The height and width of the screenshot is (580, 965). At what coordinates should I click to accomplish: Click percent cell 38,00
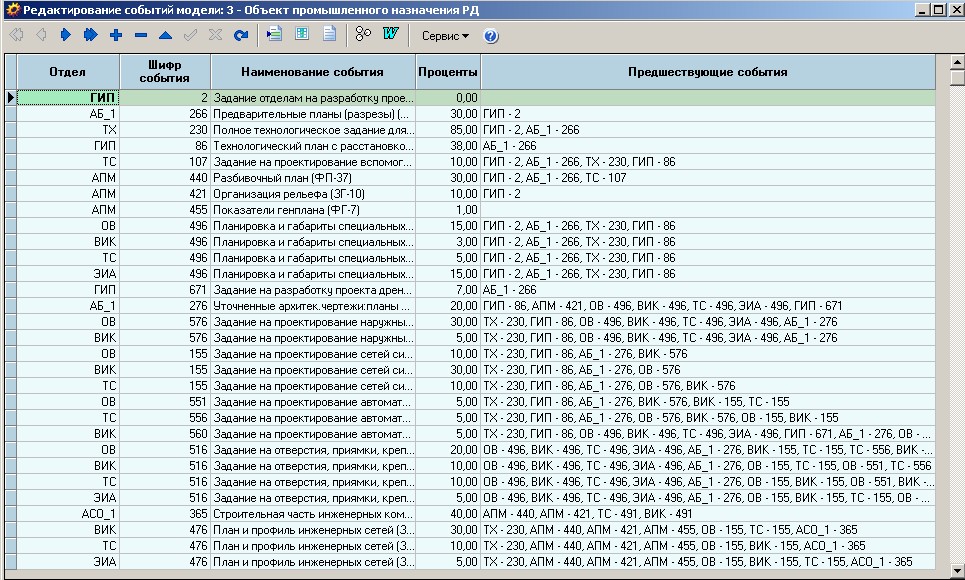tap(448, 146)
